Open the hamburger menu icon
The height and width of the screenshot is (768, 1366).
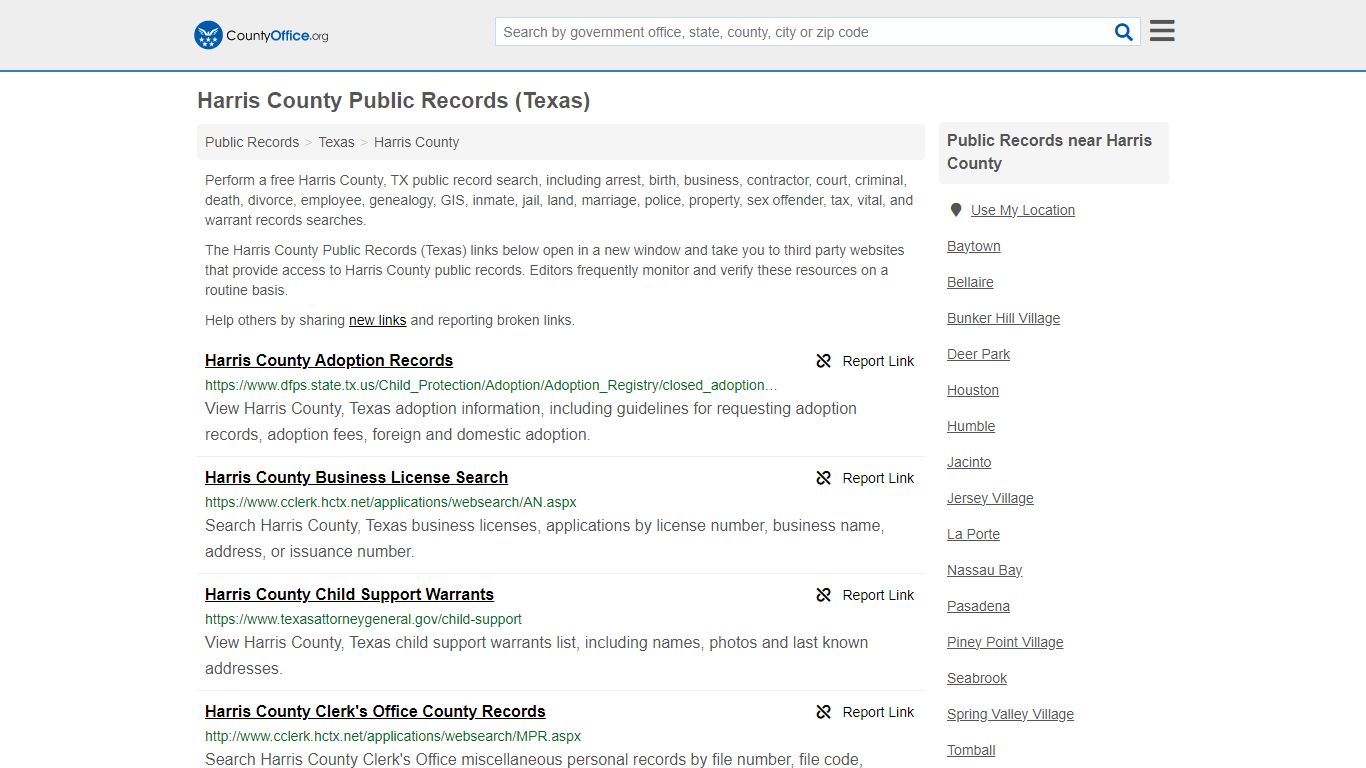(1162, 31)
